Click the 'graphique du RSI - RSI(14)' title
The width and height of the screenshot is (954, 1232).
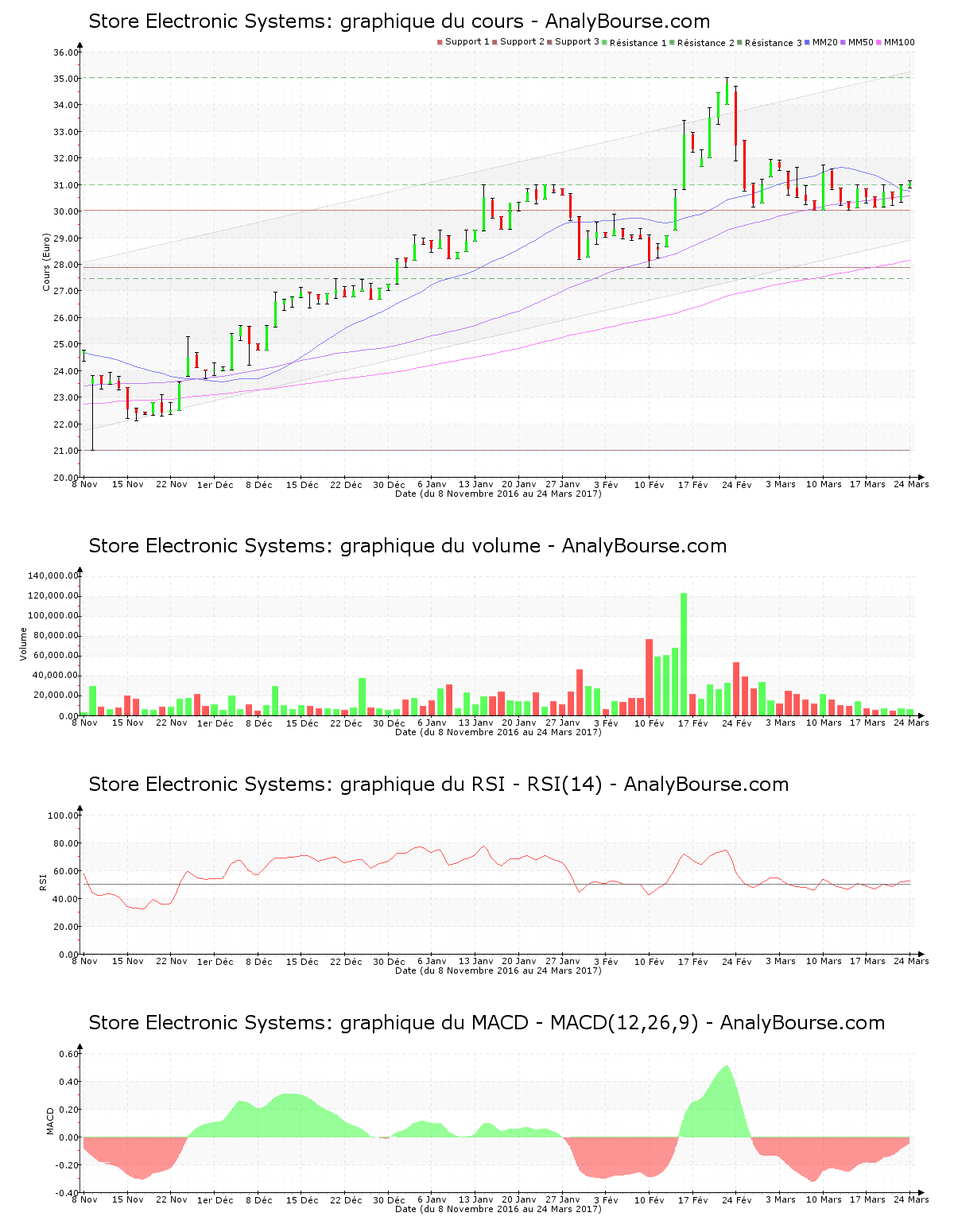(439, 785)
